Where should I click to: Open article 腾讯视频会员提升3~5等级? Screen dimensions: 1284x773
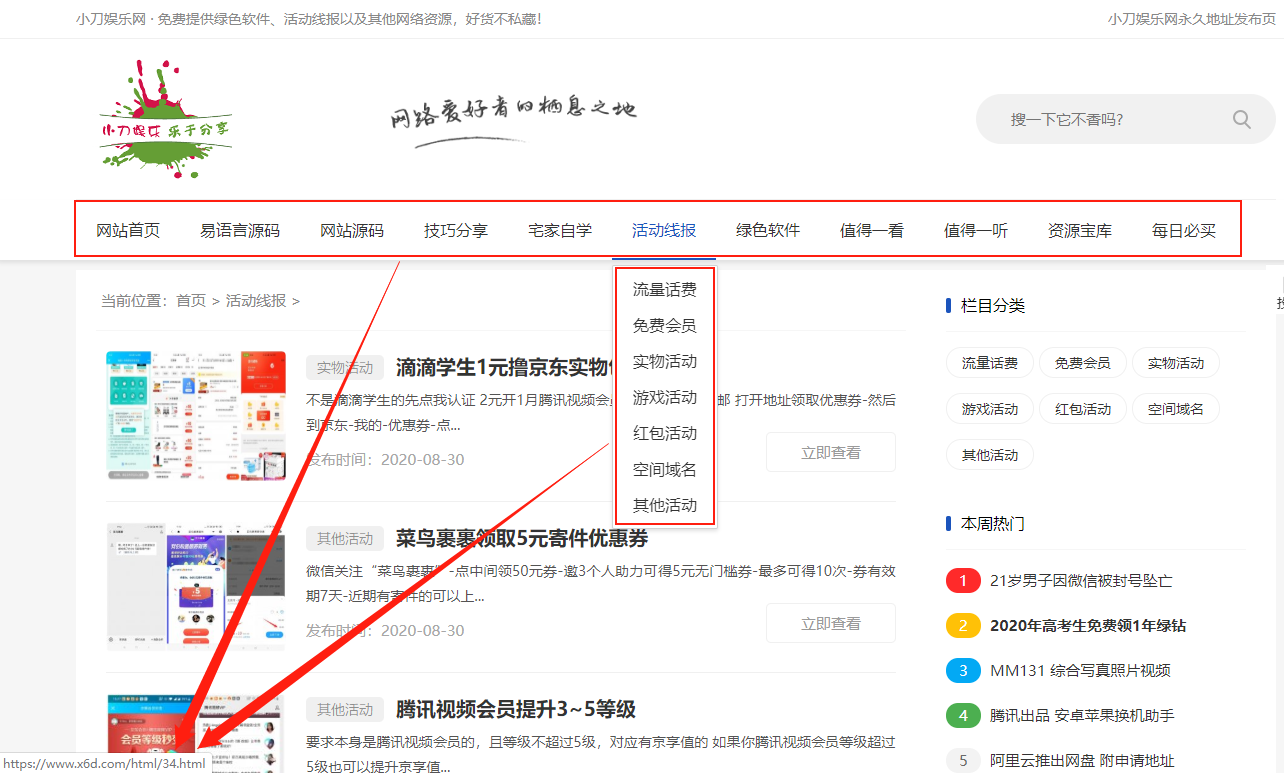[516, 710]
